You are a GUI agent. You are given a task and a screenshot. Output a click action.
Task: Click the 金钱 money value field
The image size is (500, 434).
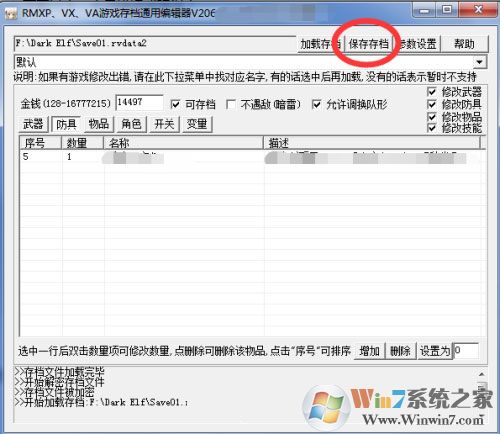(x=139, y=103)
